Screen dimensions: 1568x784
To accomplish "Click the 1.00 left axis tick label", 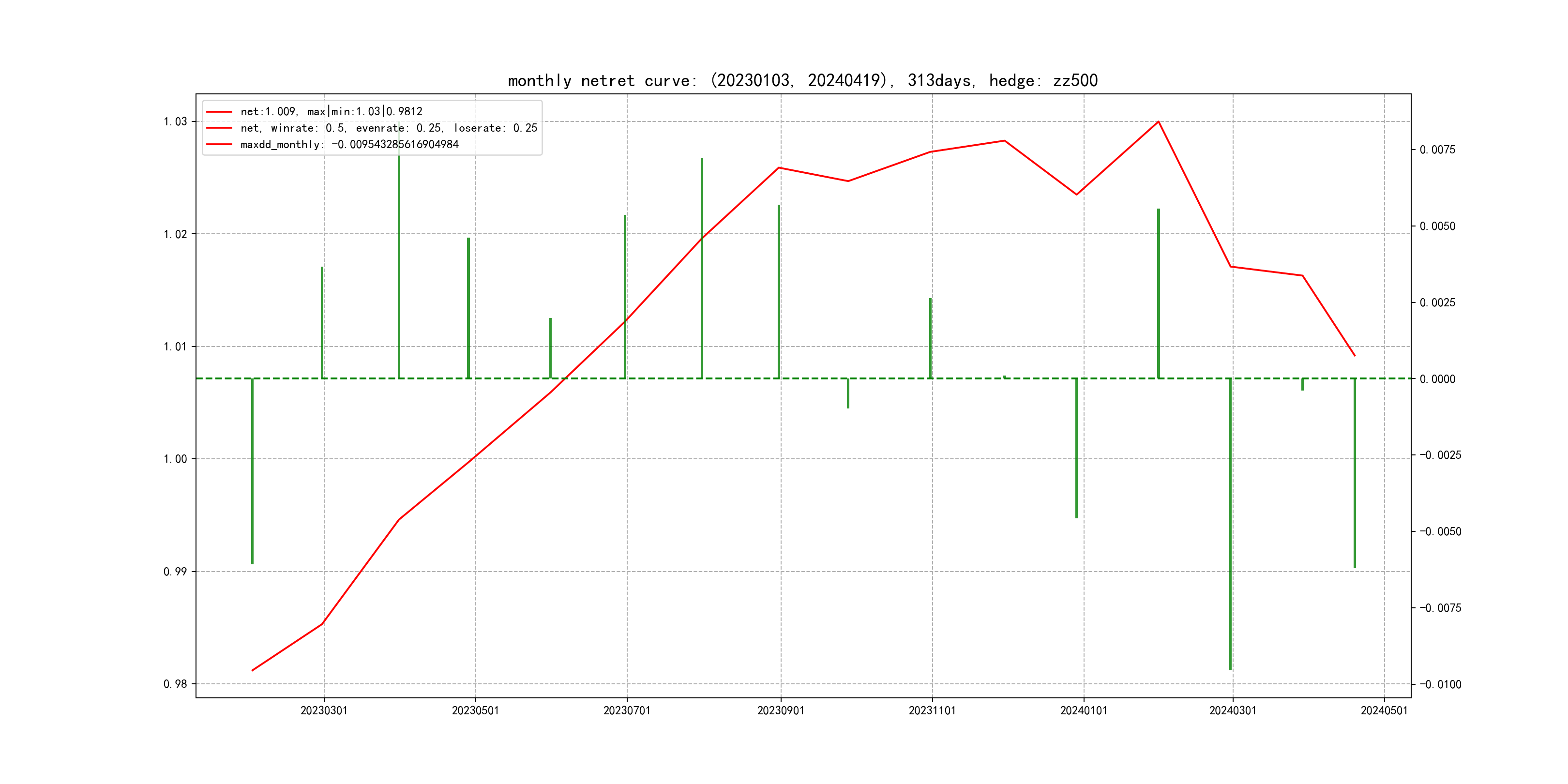I will (175, 459).
